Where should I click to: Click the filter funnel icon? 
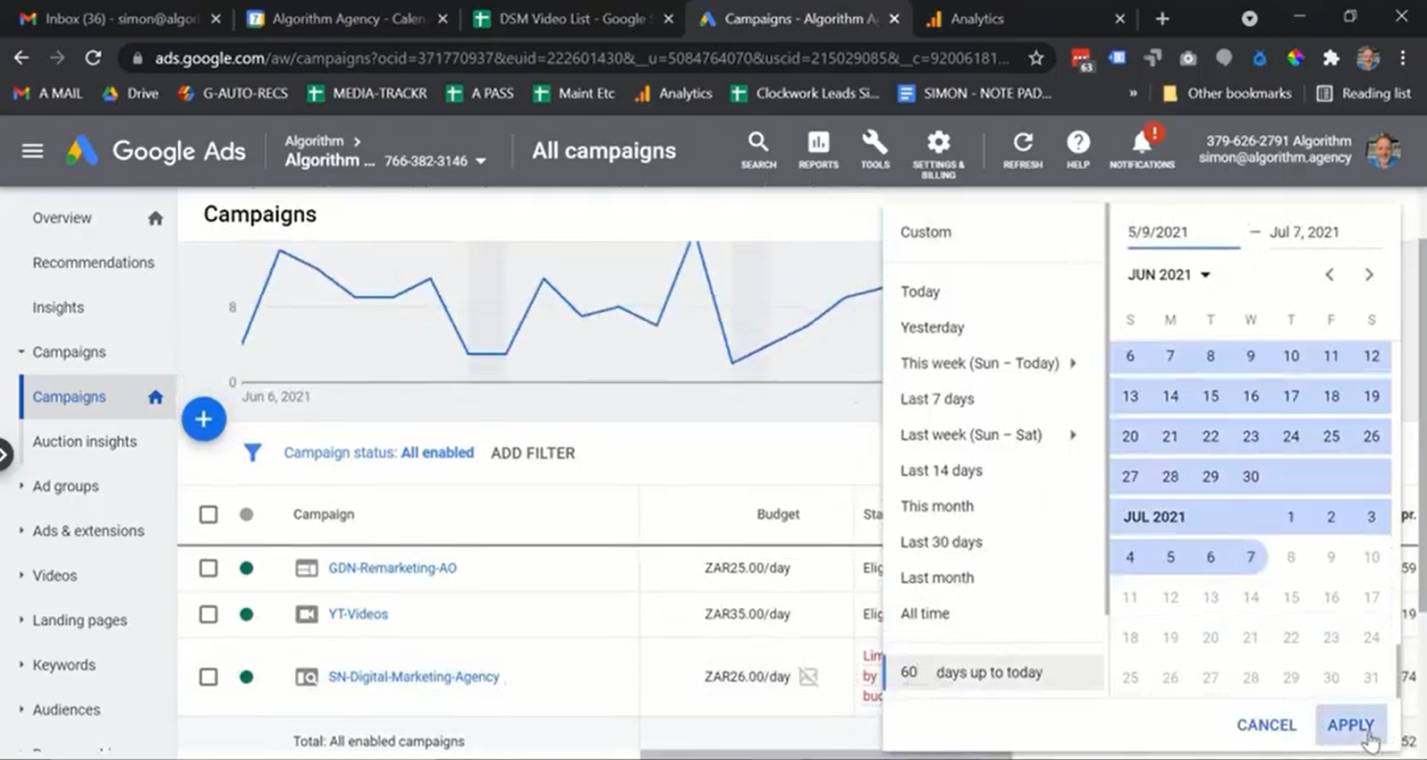(x=253, y=453)
